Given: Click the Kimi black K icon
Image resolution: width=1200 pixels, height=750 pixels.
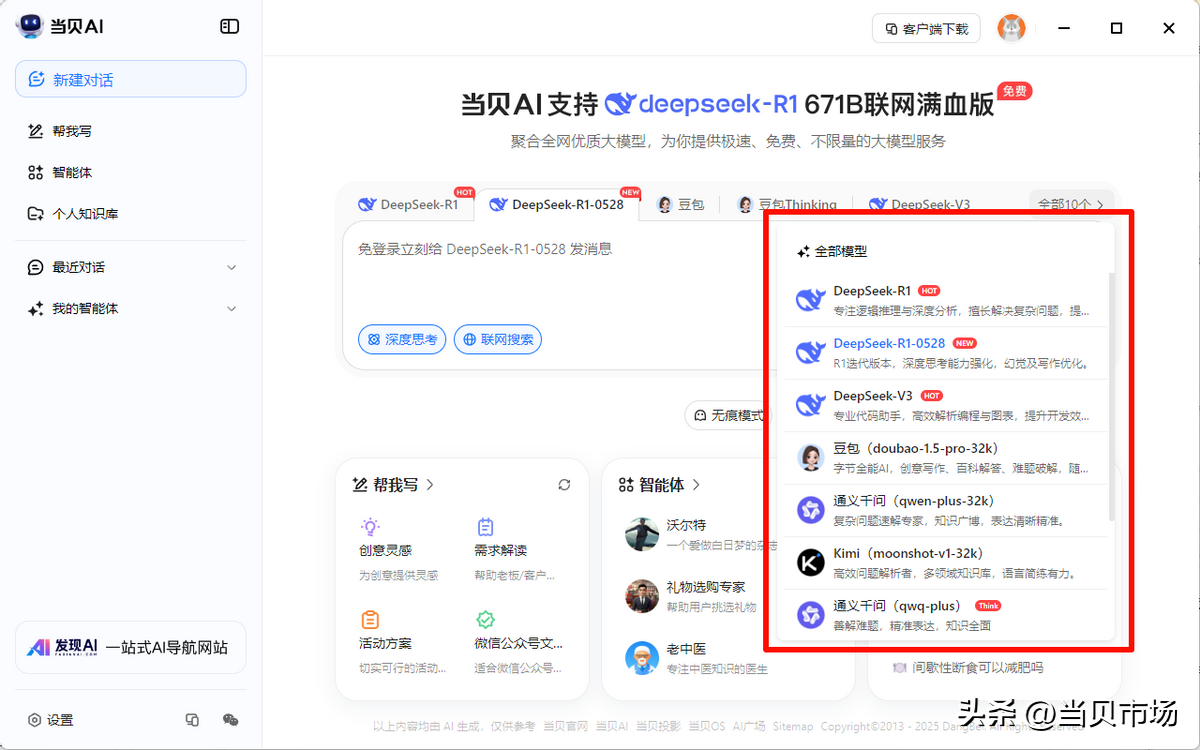Looking at the screenshot, I should [810, 562].
